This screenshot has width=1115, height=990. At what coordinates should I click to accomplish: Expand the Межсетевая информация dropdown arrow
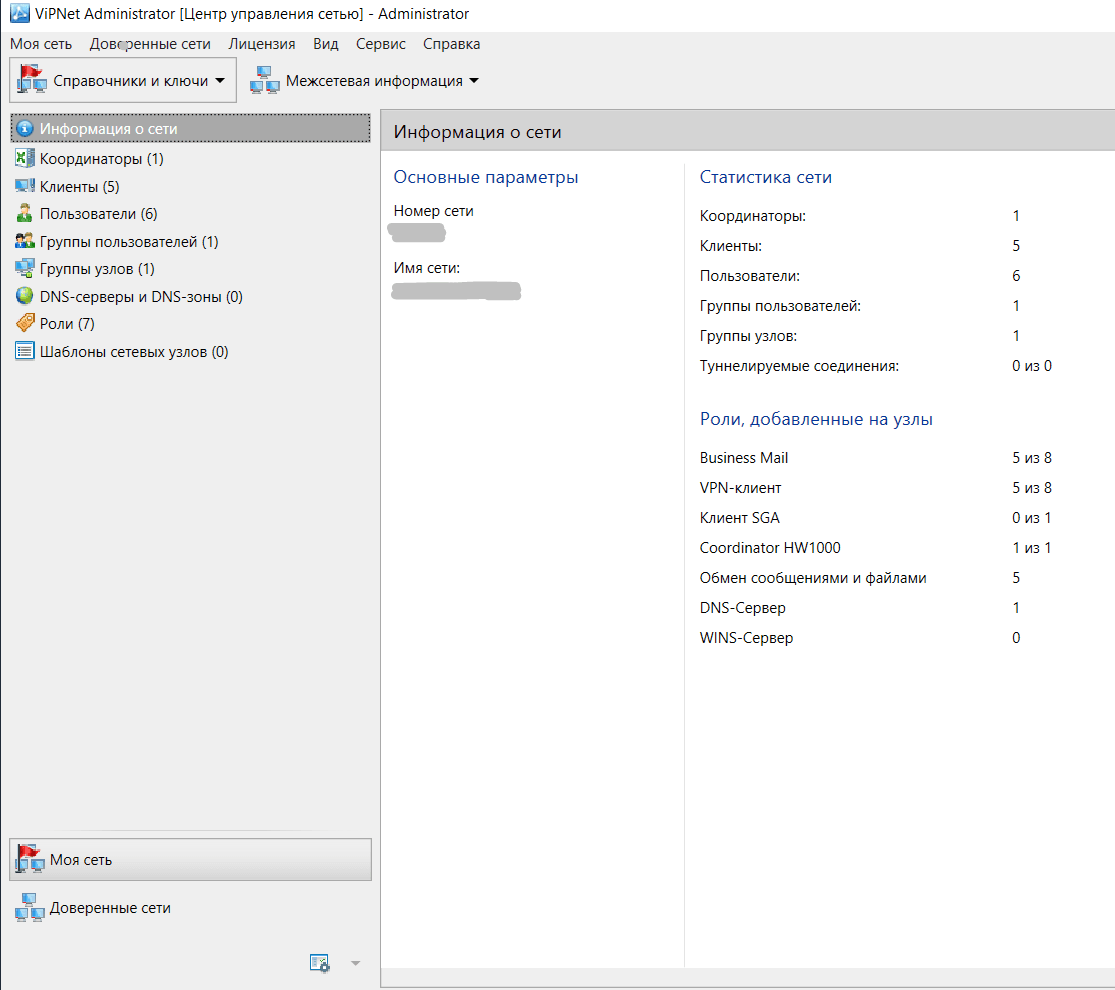tap(474, 81)
